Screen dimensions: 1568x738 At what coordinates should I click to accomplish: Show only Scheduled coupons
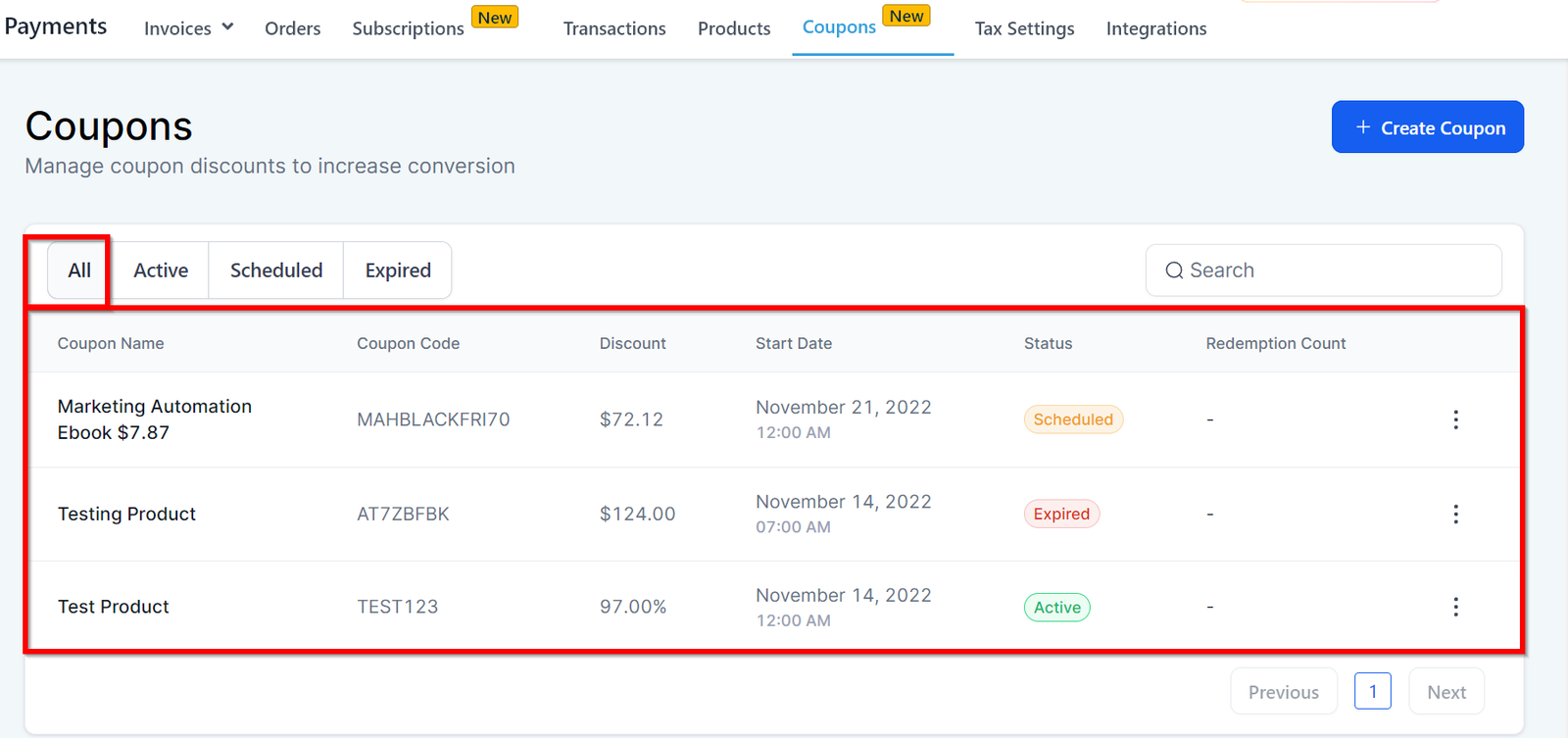click(x=276, y=271)
